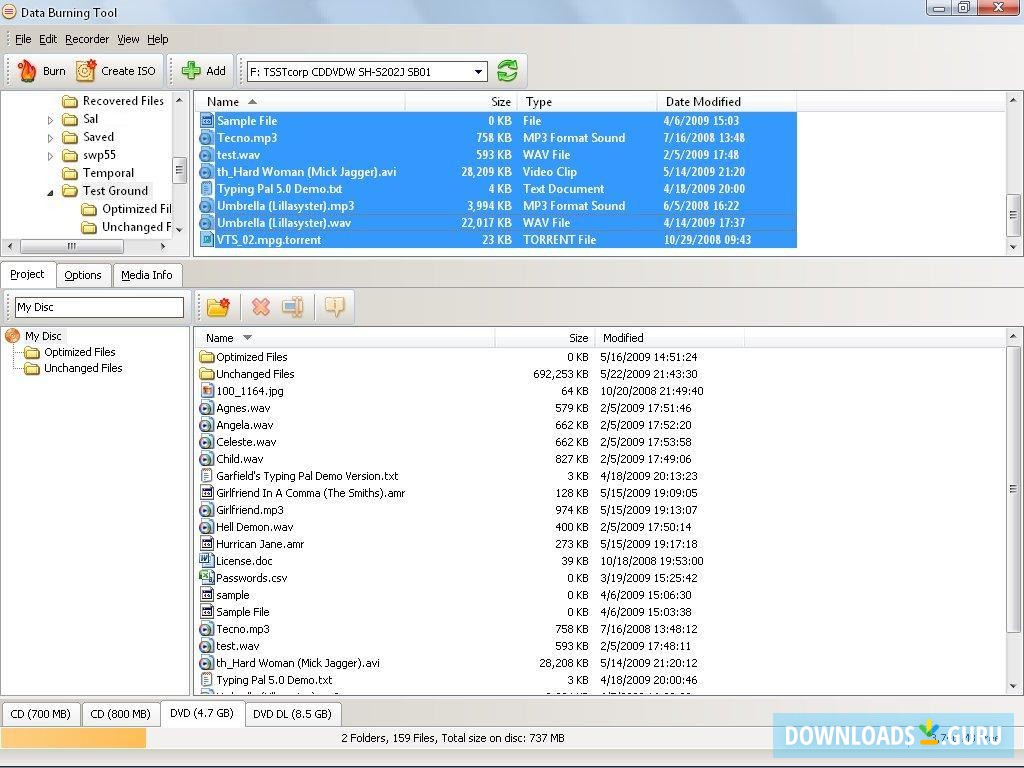
Task: Click the download arrow icon in the project toolbar
Action: tap(334, 306)
